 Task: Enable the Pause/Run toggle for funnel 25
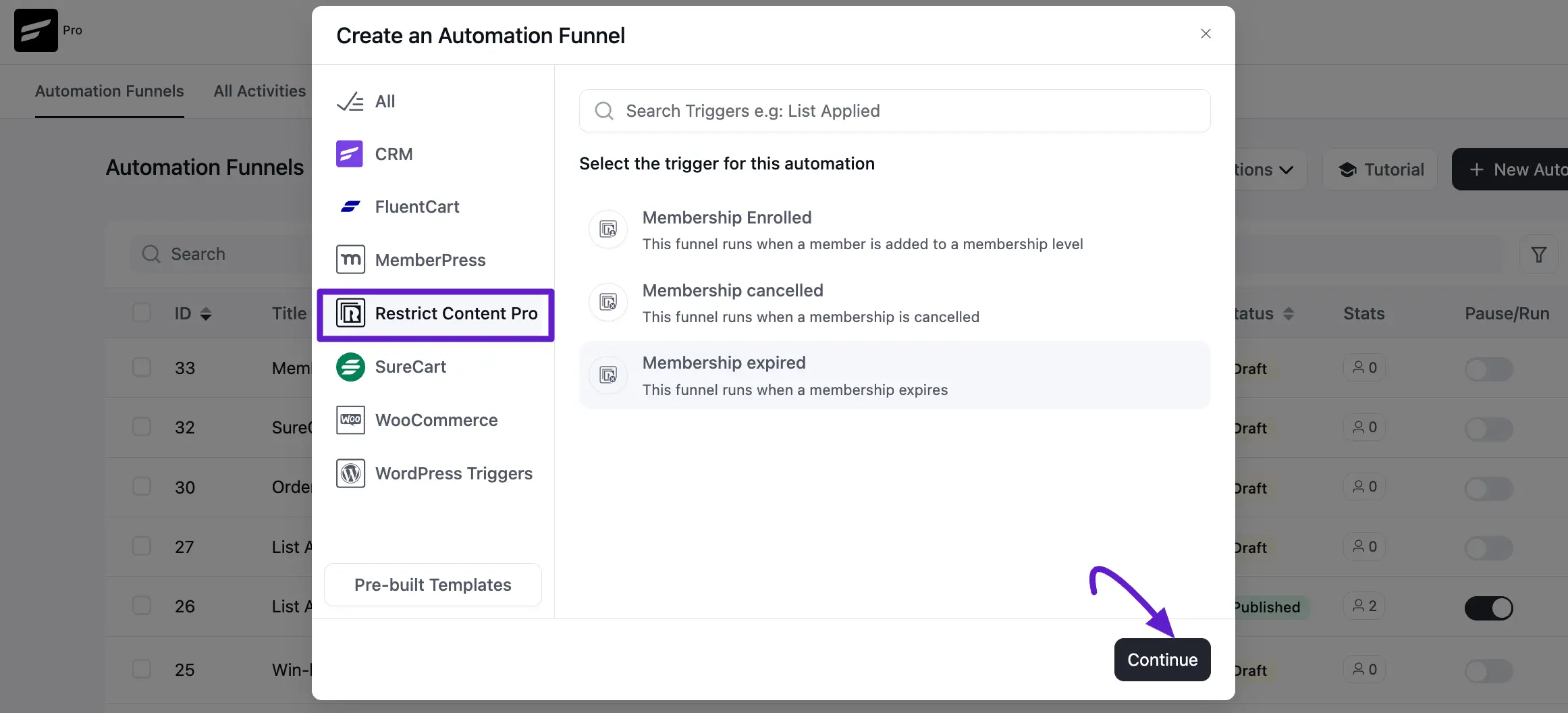click(1488, 671)
